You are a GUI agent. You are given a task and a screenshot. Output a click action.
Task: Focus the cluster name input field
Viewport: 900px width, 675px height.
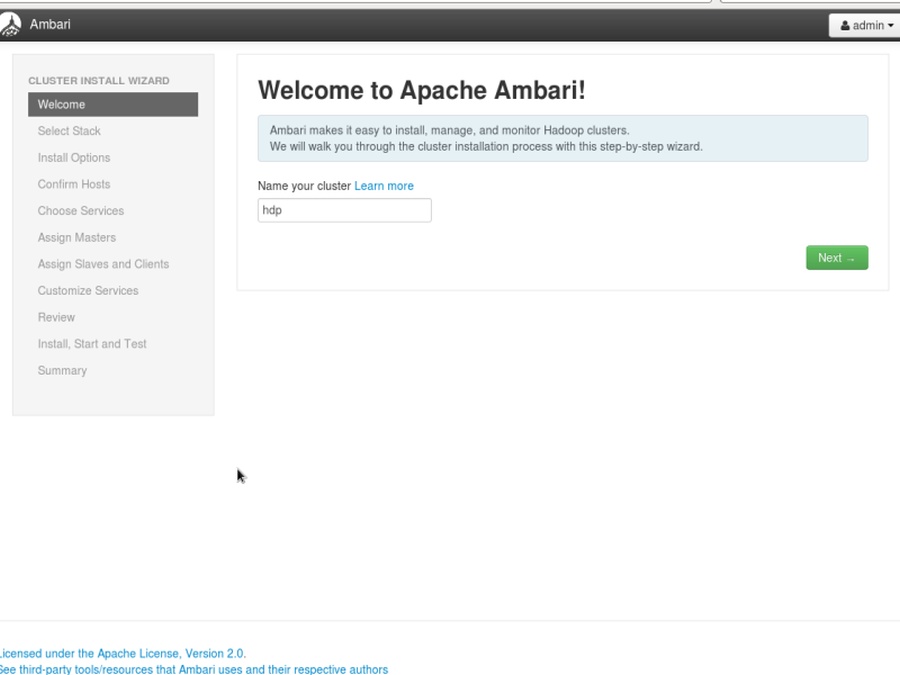[x=344, y=210]
